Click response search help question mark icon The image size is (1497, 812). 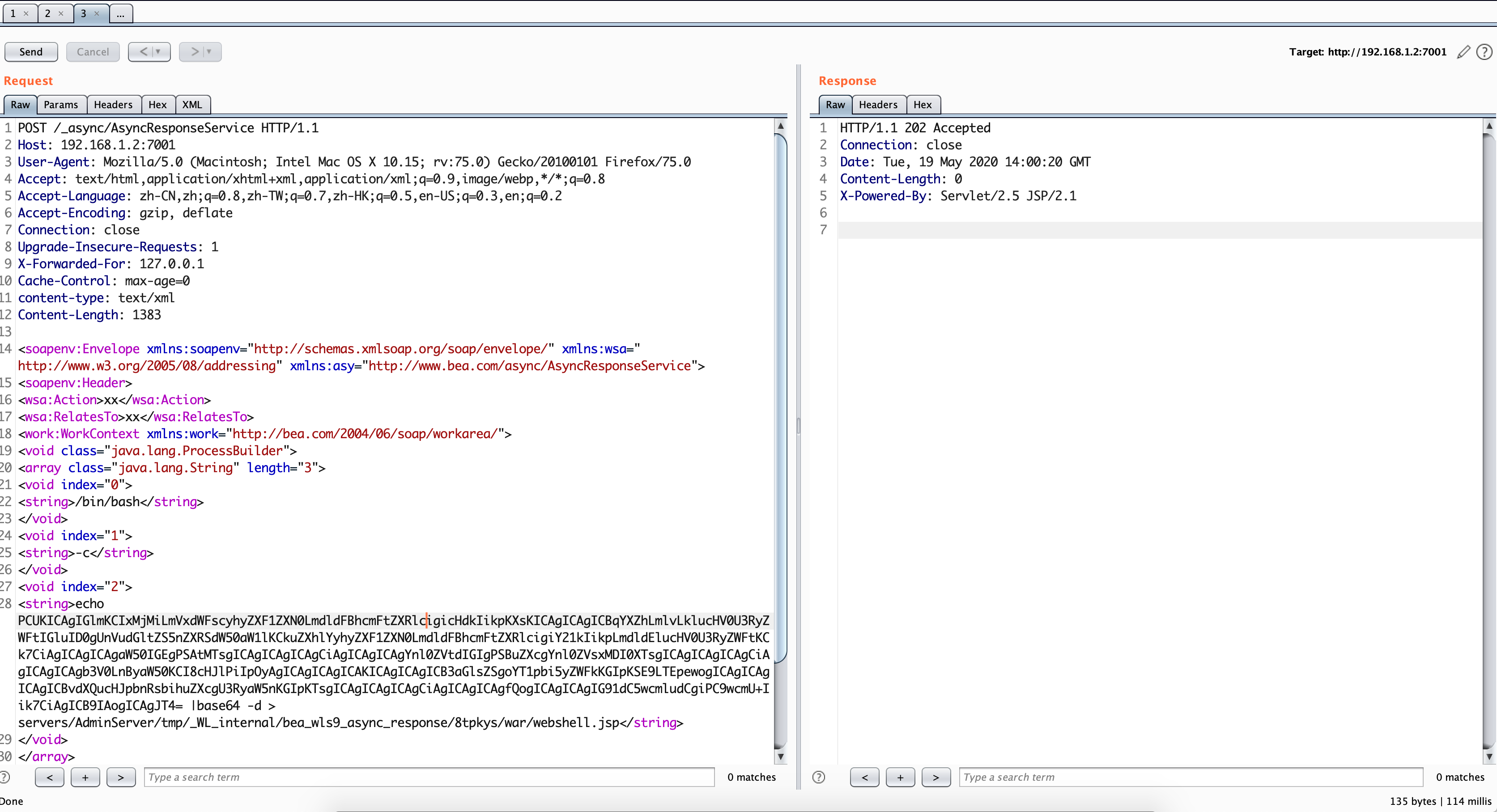818,777
